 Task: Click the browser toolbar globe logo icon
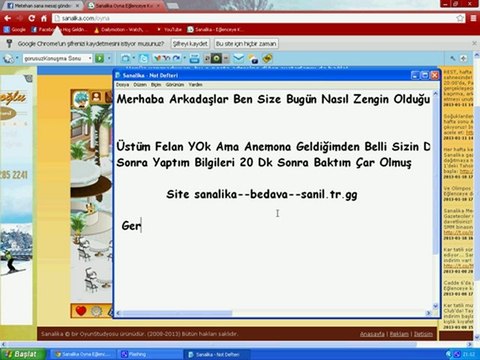[x=9, y=59]
